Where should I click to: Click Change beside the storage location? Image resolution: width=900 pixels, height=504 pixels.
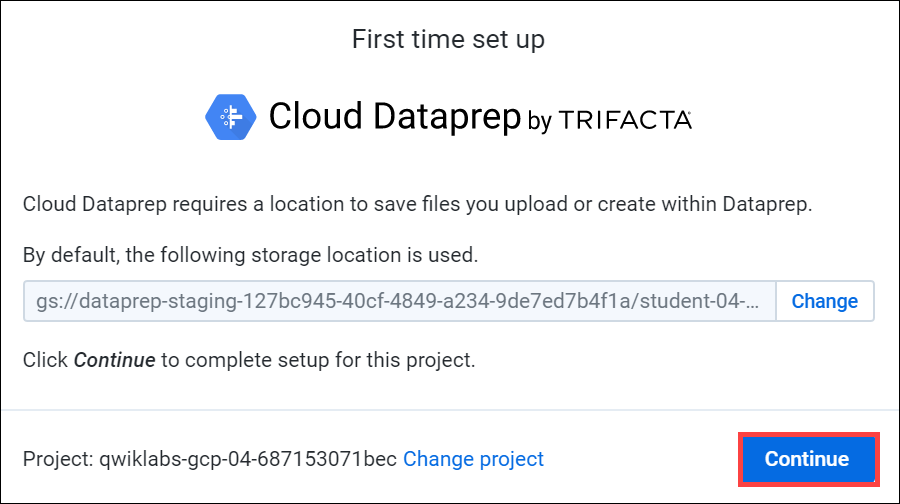(x=824, y=301)
